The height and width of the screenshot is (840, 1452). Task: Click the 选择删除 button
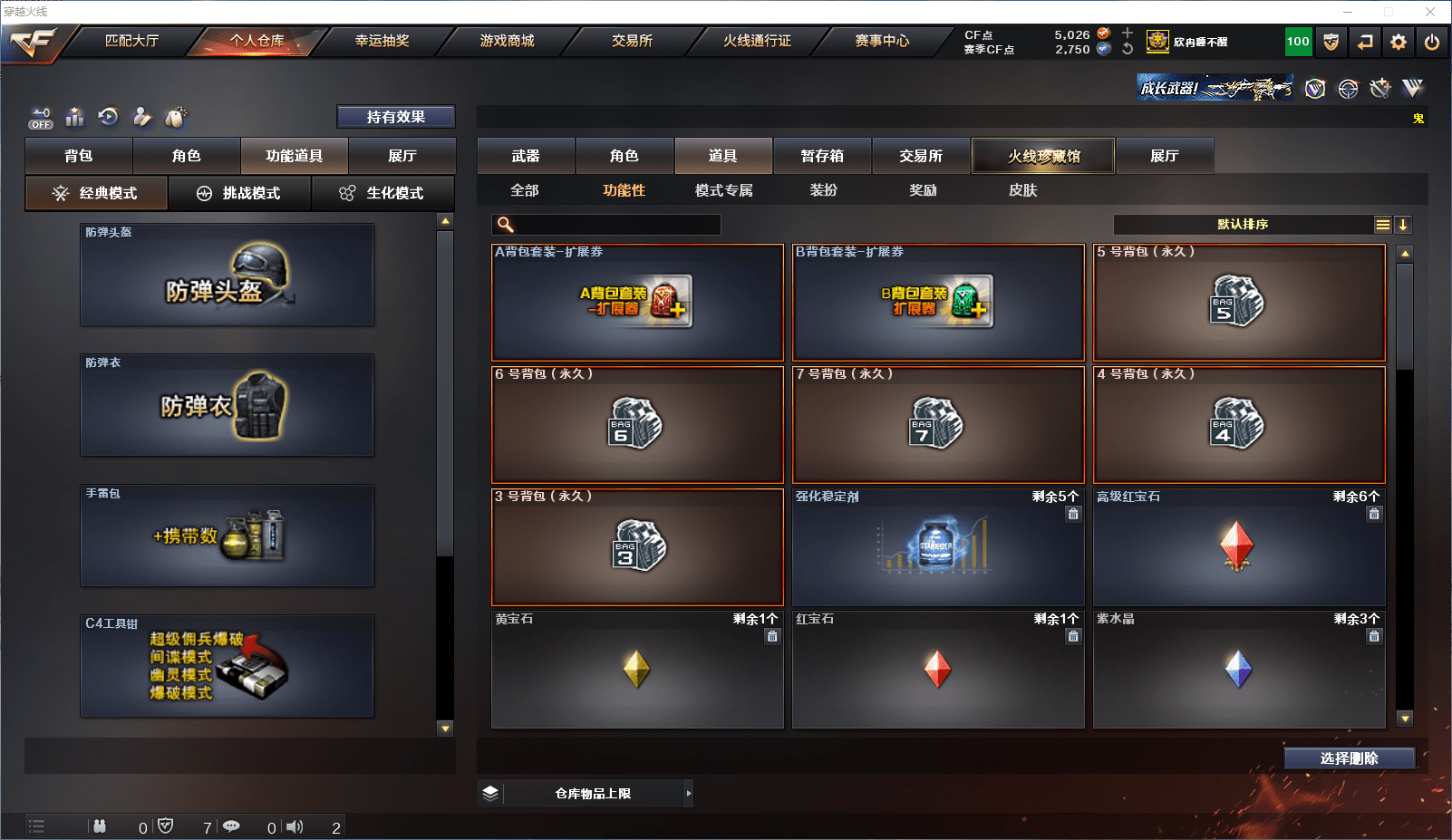1350,758
